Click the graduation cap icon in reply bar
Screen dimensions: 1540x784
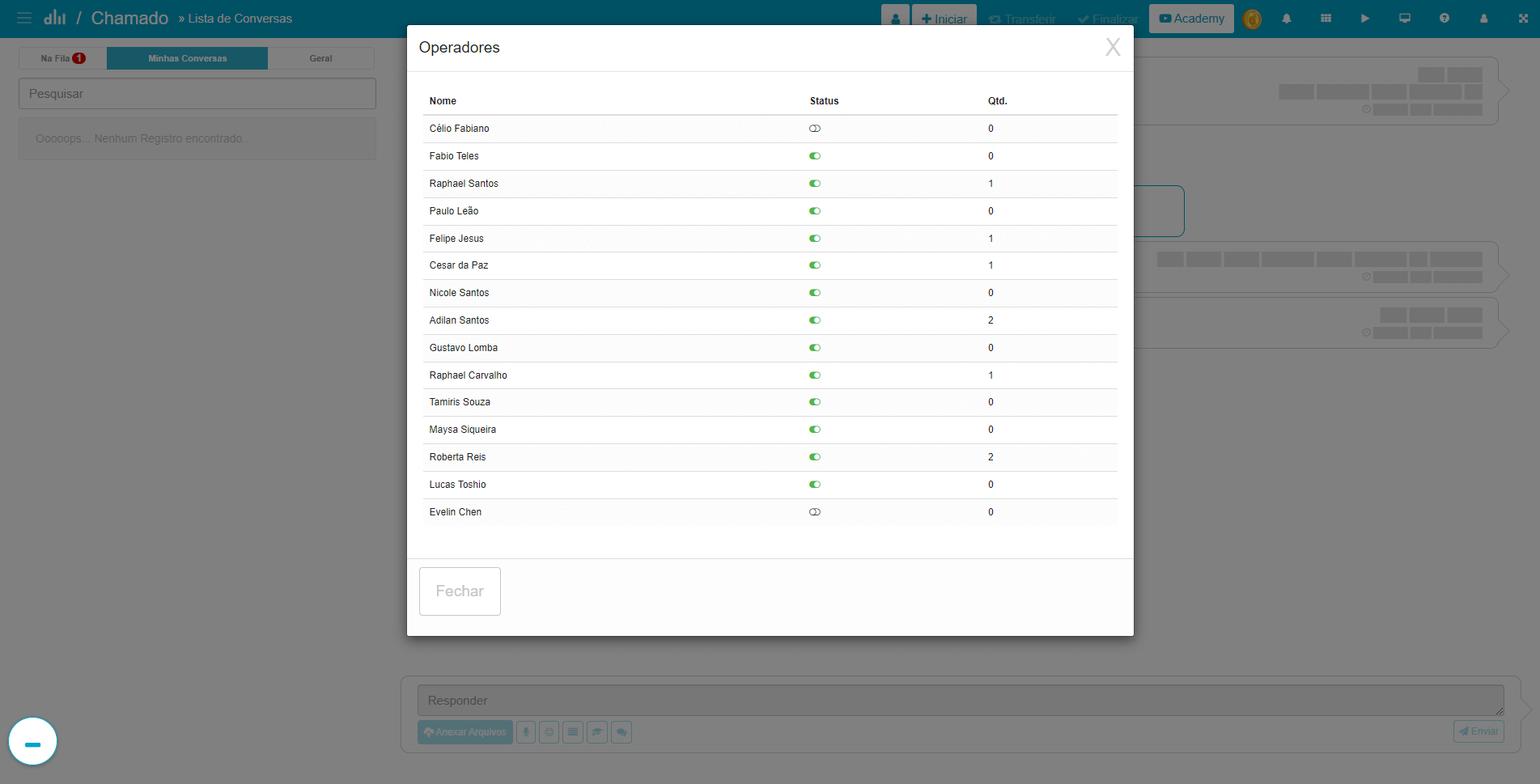pyautogui.click(x=597, y=732)
